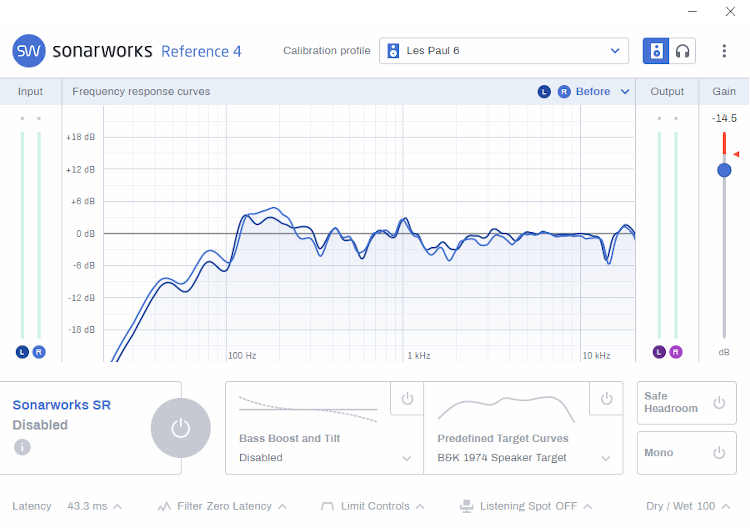Toggle Bass Boost and Tilt power button
This screenshot has height=528, width=750.
pos(407,398)
